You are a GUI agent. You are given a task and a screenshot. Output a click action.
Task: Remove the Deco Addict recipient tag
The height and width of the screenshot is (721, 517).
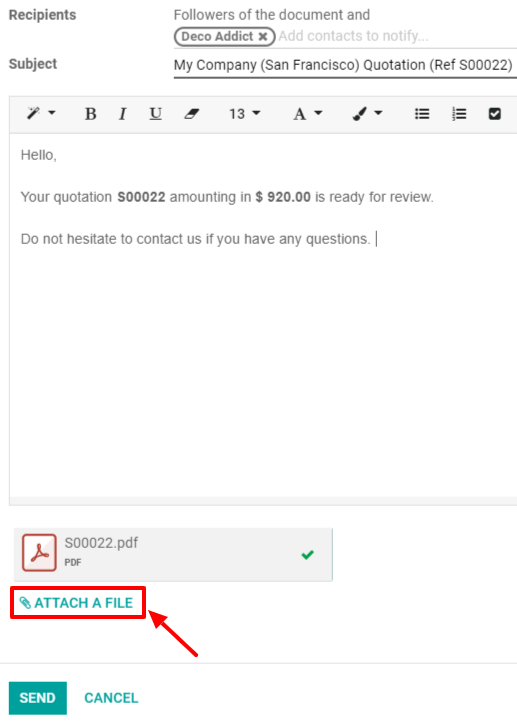tap(263, 36)
